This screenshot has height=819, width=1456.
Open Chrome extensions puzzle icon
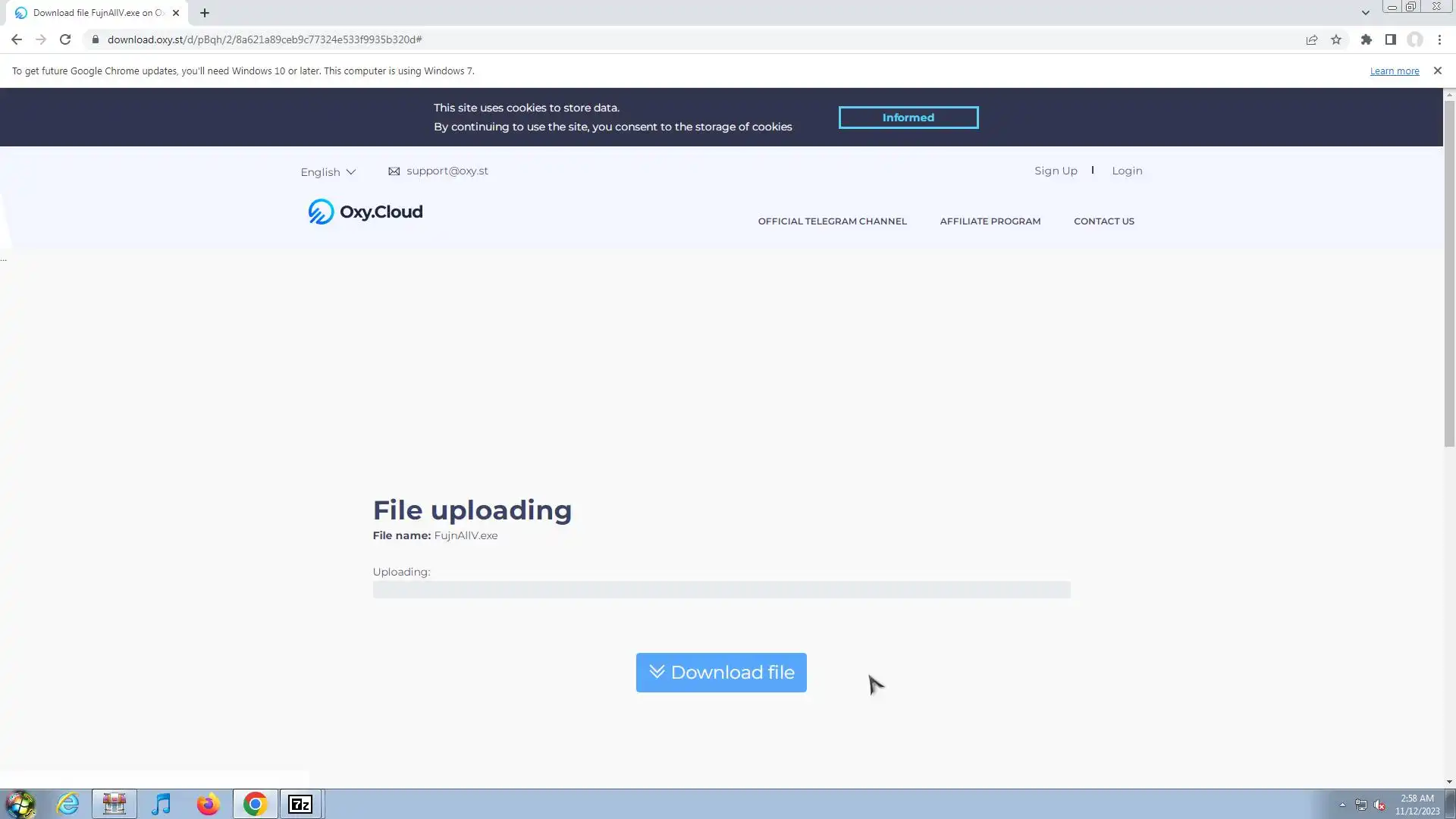pos(1366,39)
